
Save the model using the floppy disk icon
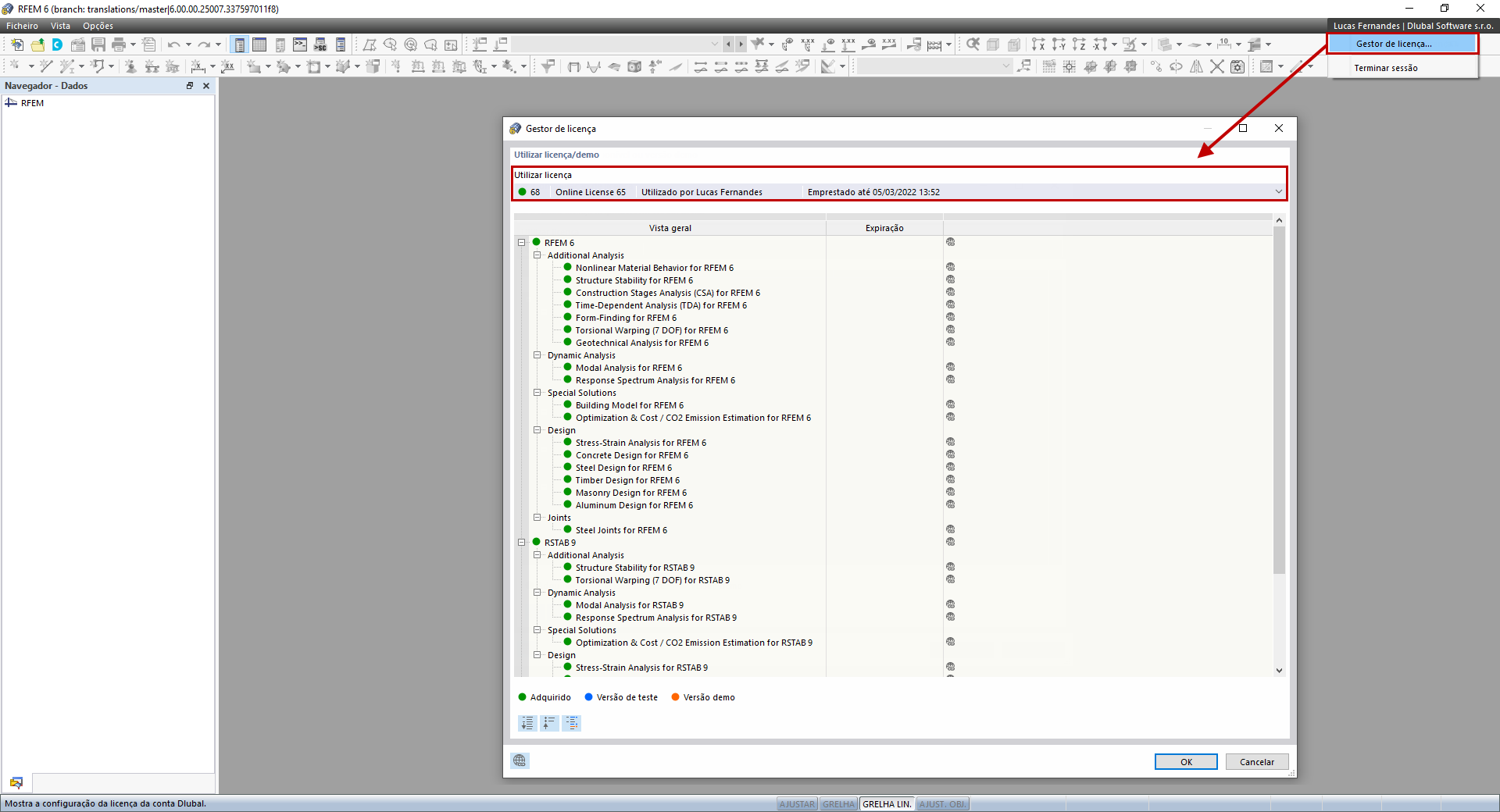point(98,45)
